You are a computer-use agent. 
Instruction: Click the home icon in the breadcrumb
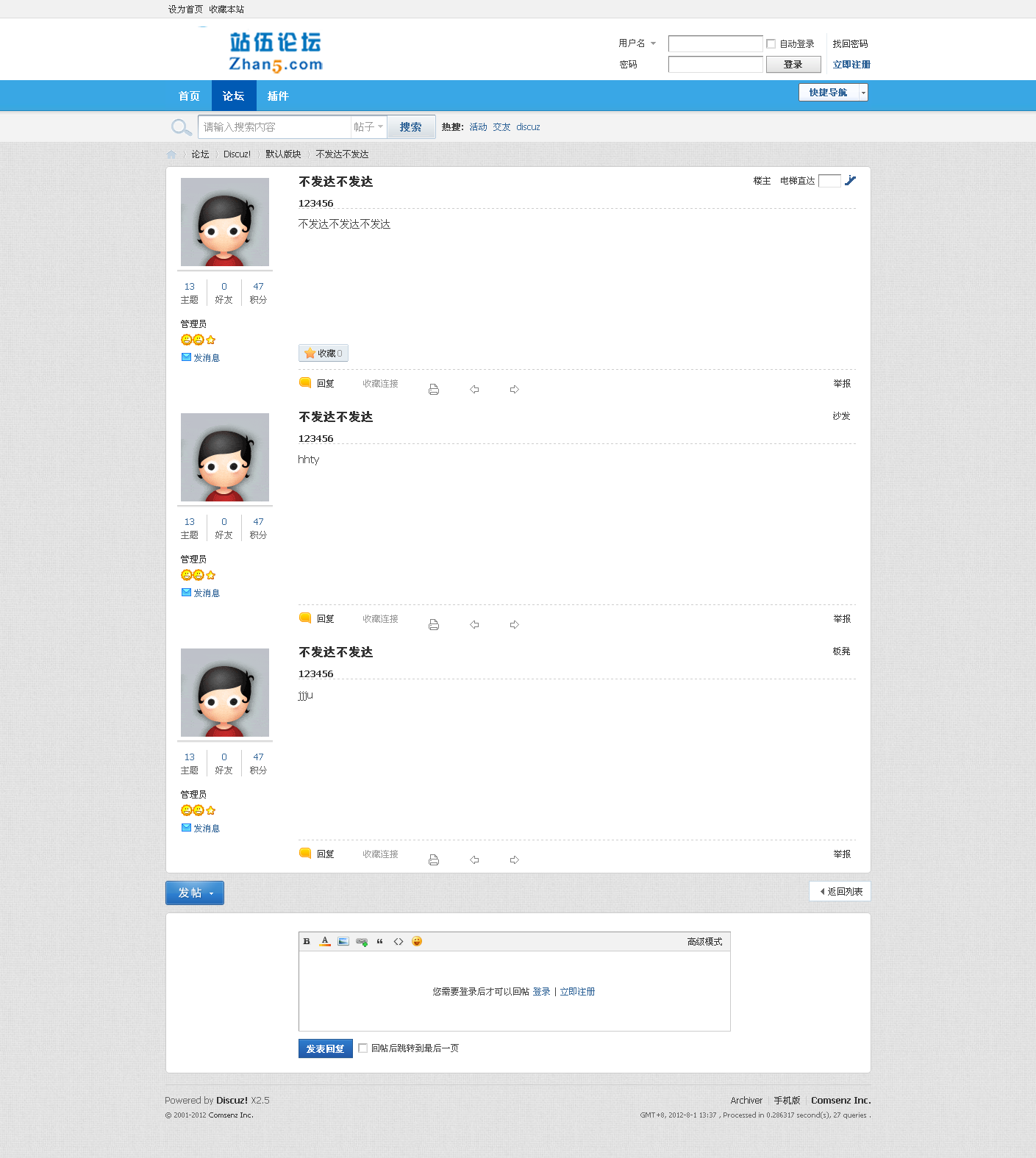pyautogui.click(x=171, y=154)
